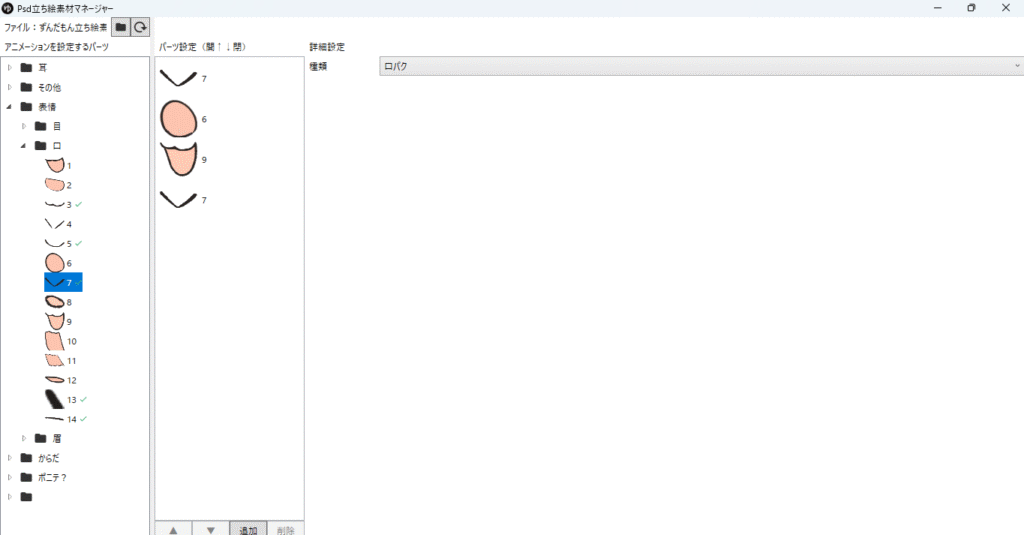Select part 9 in the parts settings list
This screenshot has height=535, width=1024.
(180, 159)
